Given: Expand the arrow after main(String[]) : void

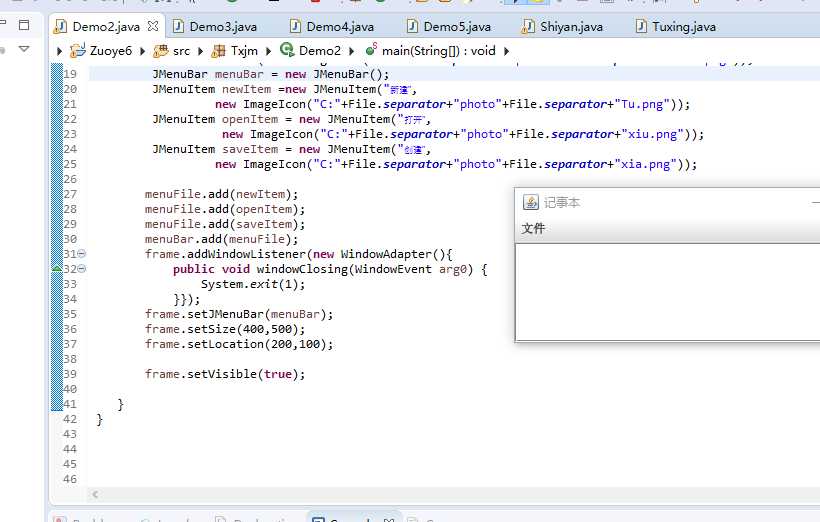Looking at the screenshot, I should 506,51.
